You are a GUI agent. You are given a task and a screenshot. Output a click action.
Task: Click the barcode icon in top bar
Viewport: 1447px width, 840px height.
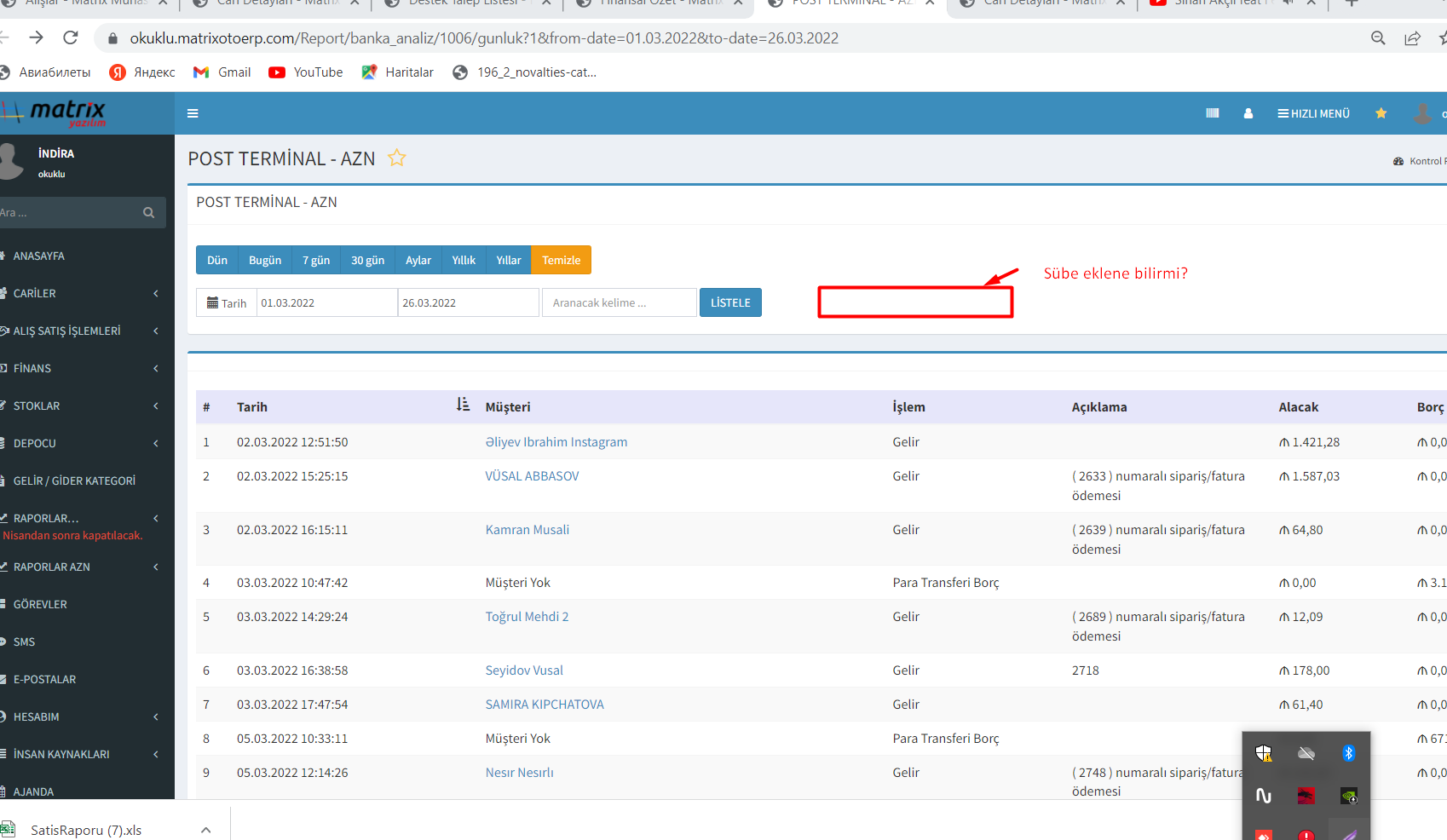(x=1212, y=113)
